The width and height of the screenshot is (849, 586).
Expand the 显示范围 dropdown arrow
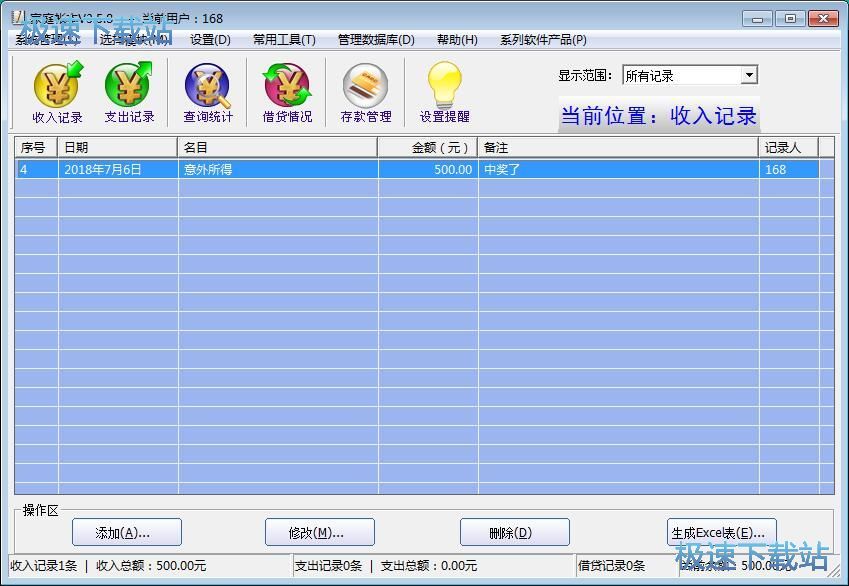[x=749, y=76]
